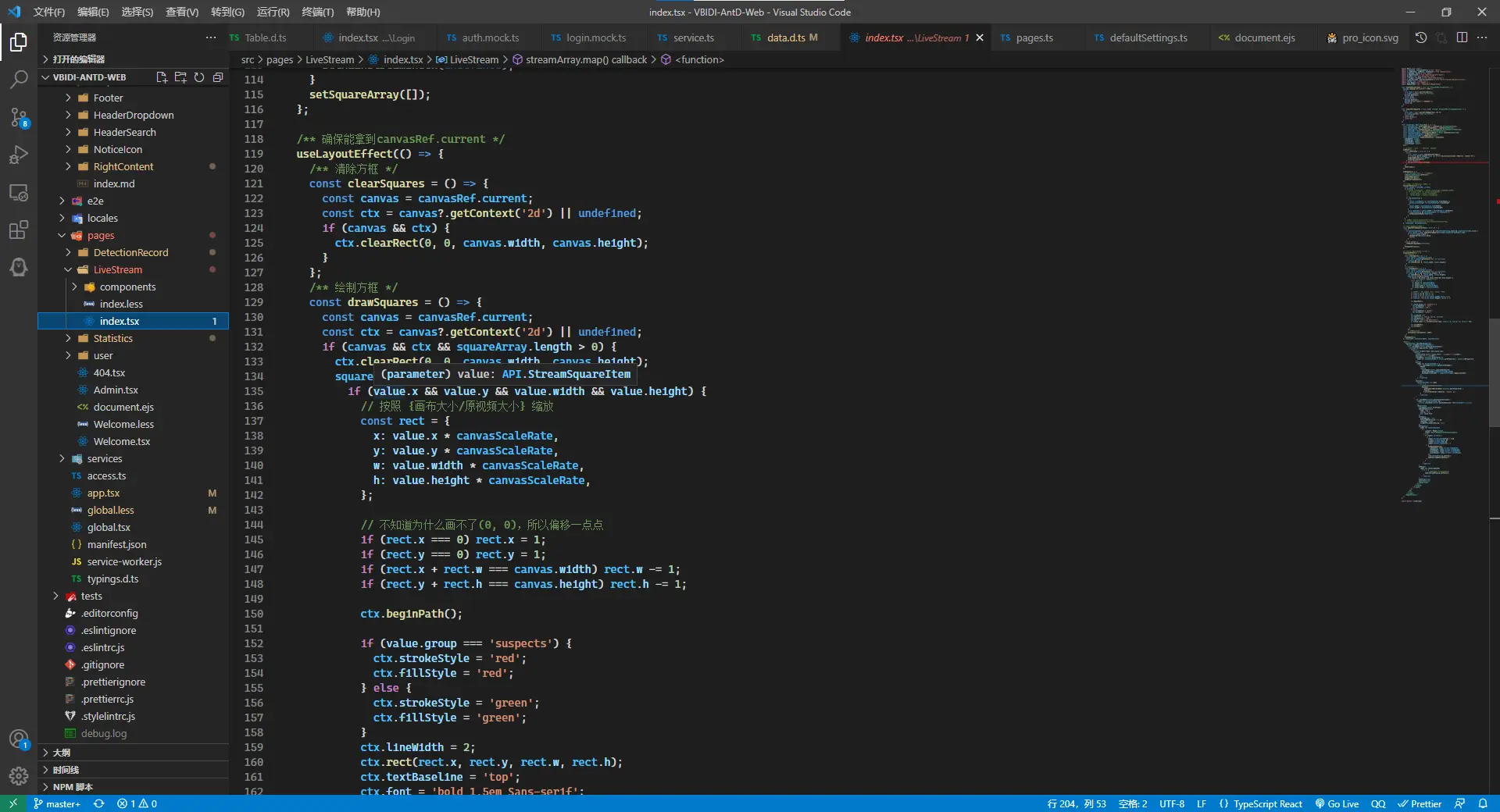Expand the RightContent folder

coord(123,166)
